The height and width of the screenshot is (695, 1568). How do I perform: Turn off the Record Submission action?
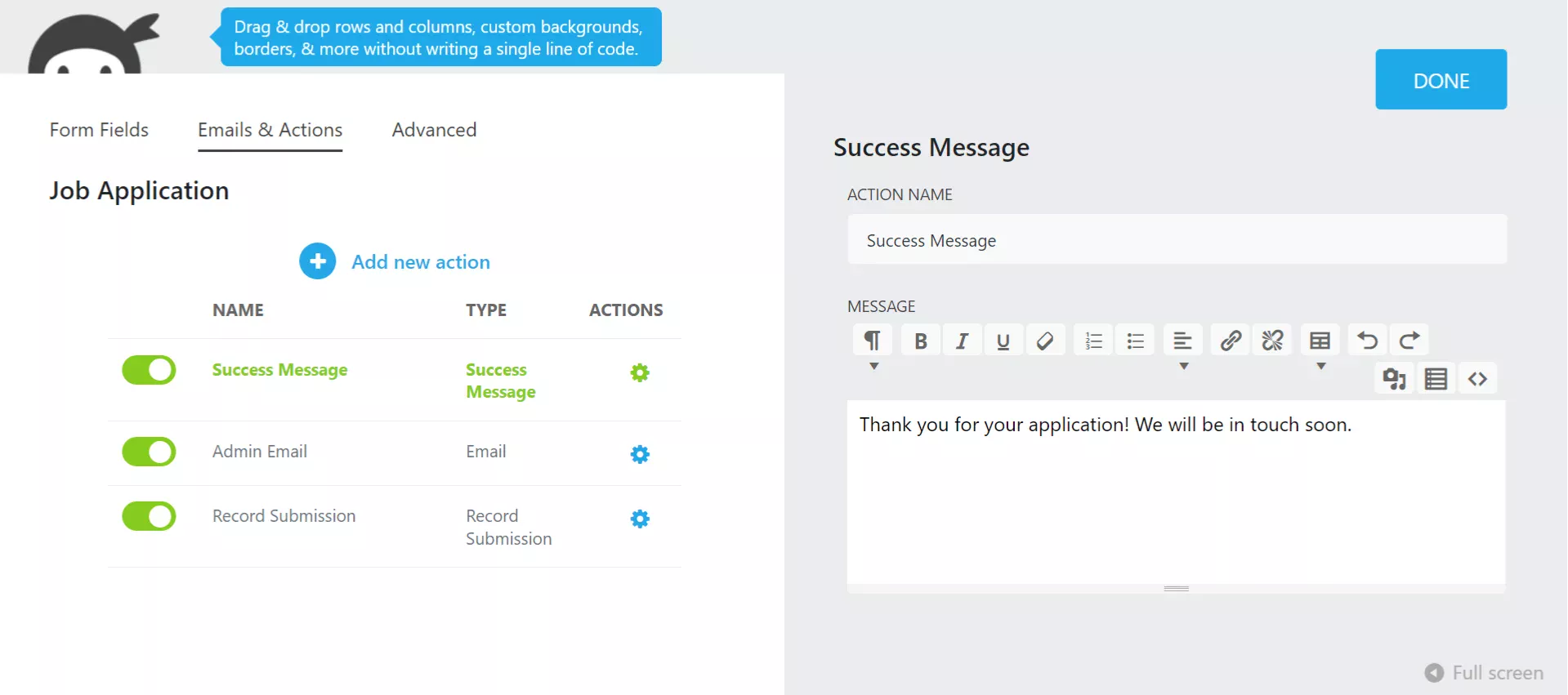click(x=149, y=516)
